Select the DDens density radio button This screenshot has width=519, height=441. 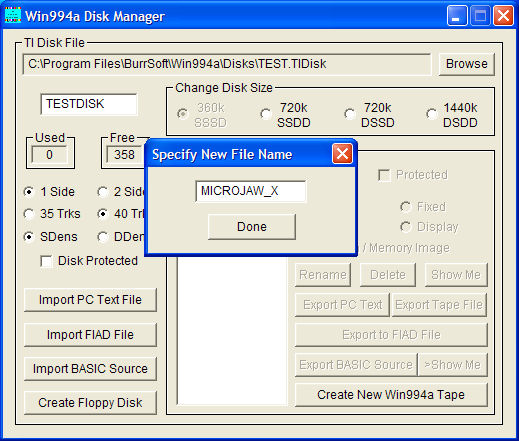click(x=103, y=237)
